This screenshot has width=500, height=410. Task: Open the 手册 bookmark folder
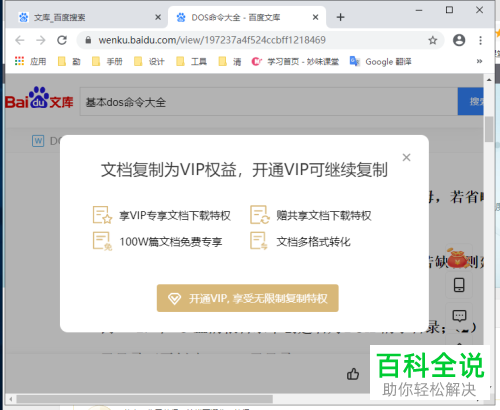tap(107, 61)
